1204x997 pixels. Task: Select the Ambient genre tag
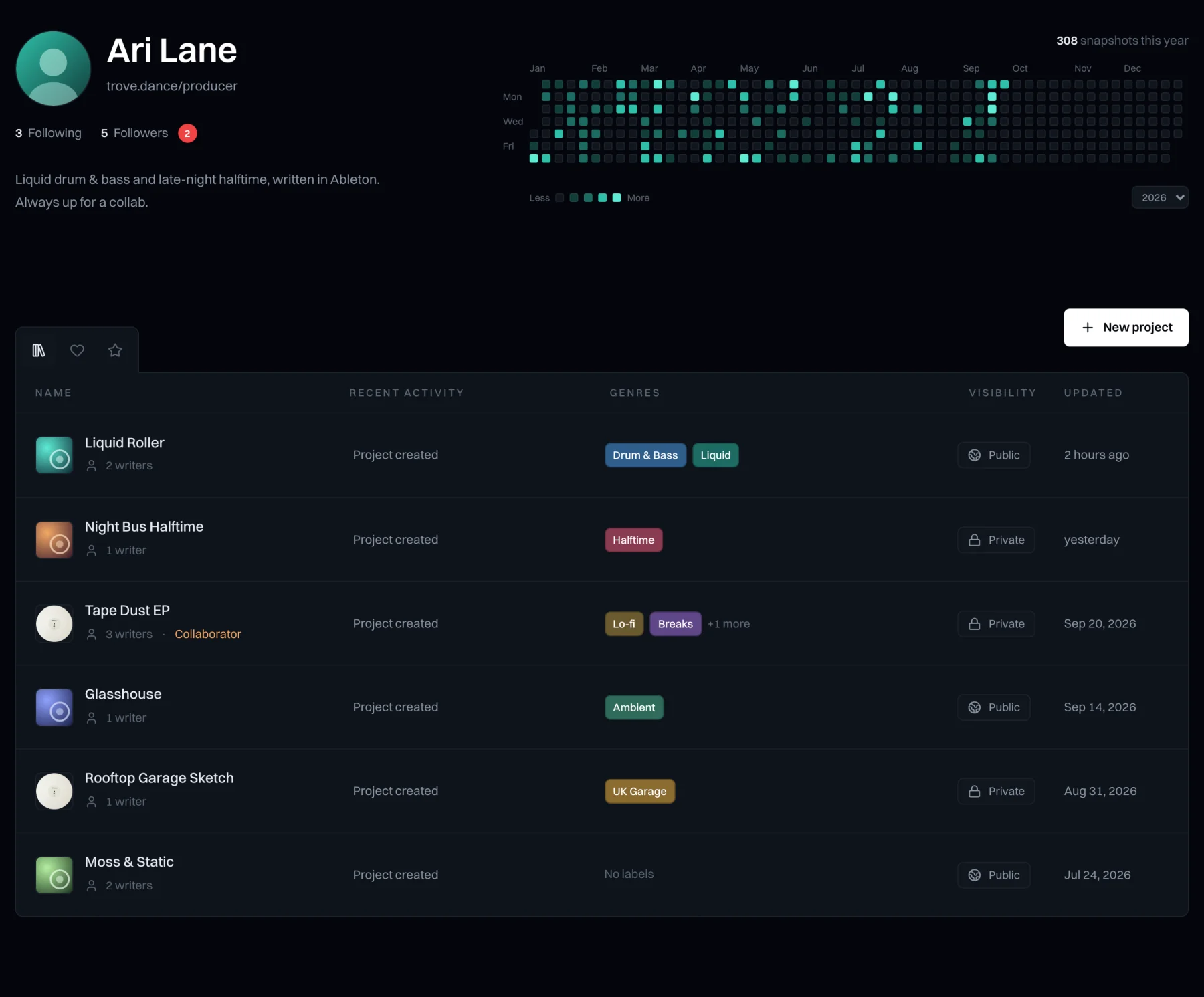pos(634,707)
